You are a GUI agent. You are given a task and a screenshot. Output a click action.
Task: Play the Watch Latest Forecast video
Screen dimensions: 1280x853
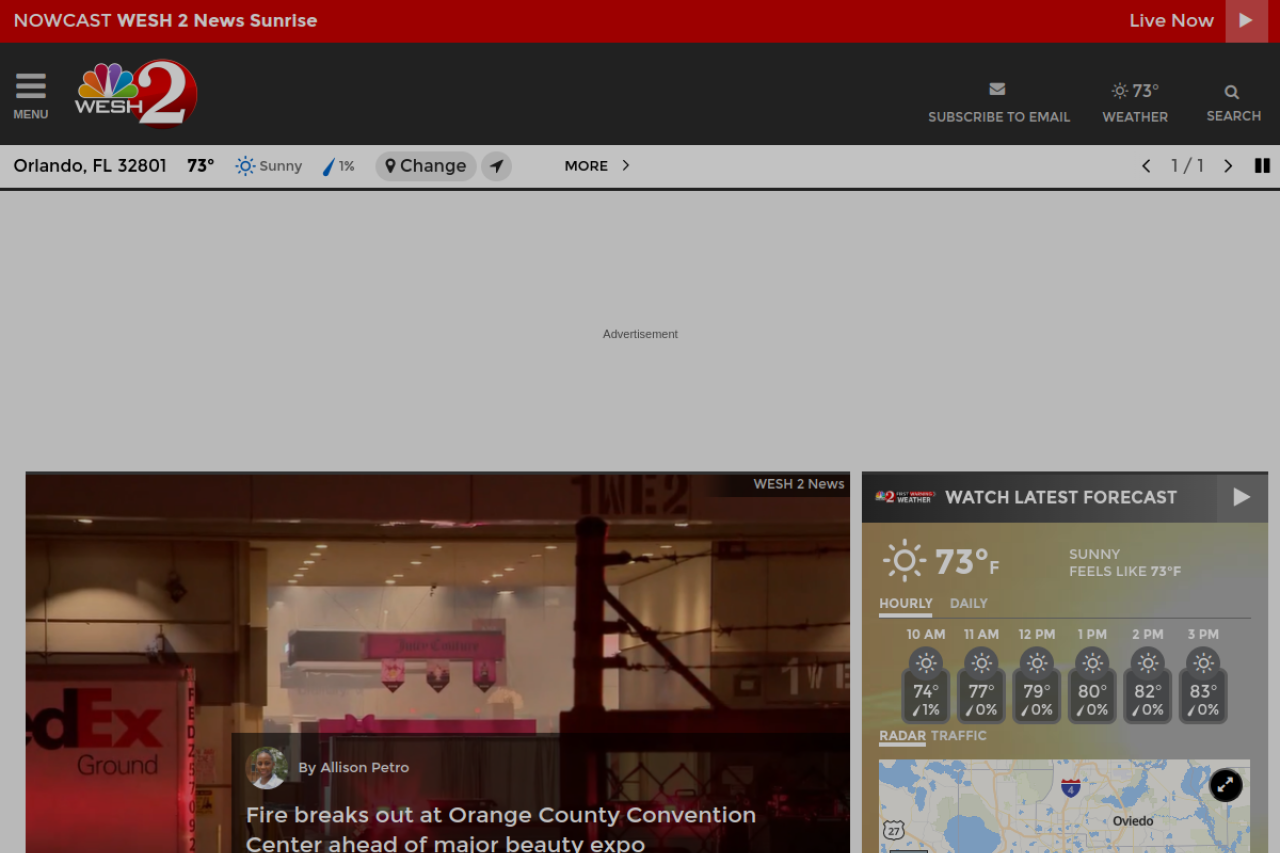click(1241, 497)
